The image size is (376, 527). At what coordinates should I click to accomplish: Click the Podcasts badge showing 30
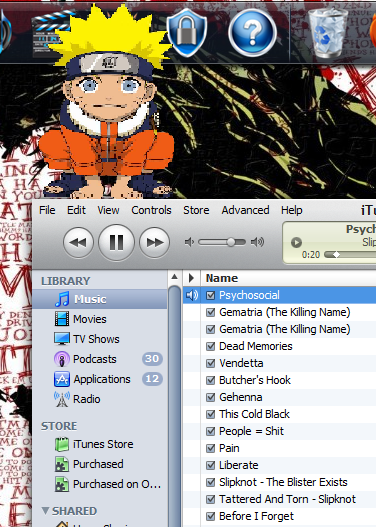(x=152, y=359)
